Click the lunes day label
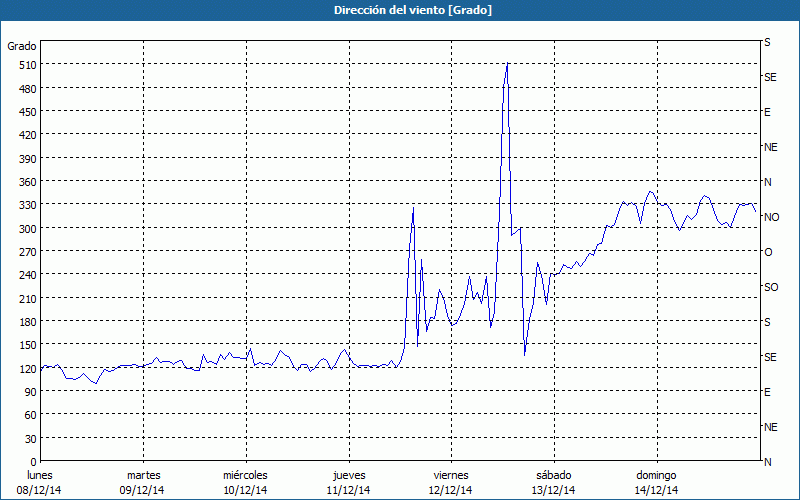This screenshot has width=800, height=500. click(40, 475)
